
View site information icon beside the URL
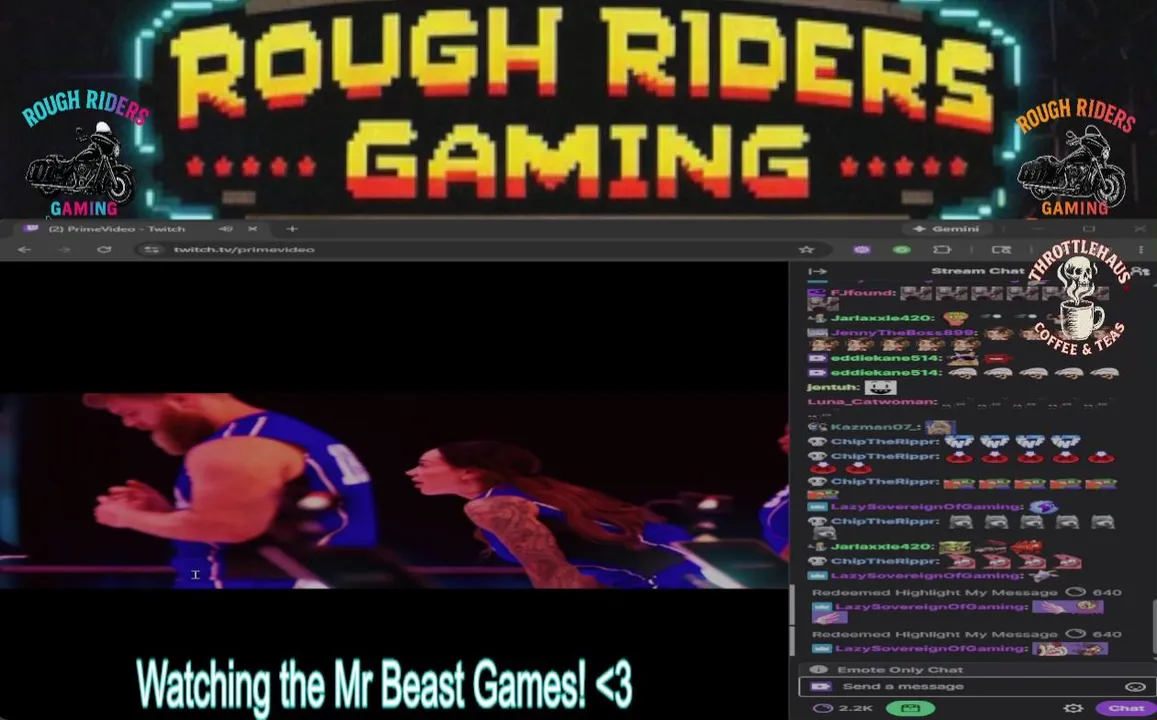151,249
